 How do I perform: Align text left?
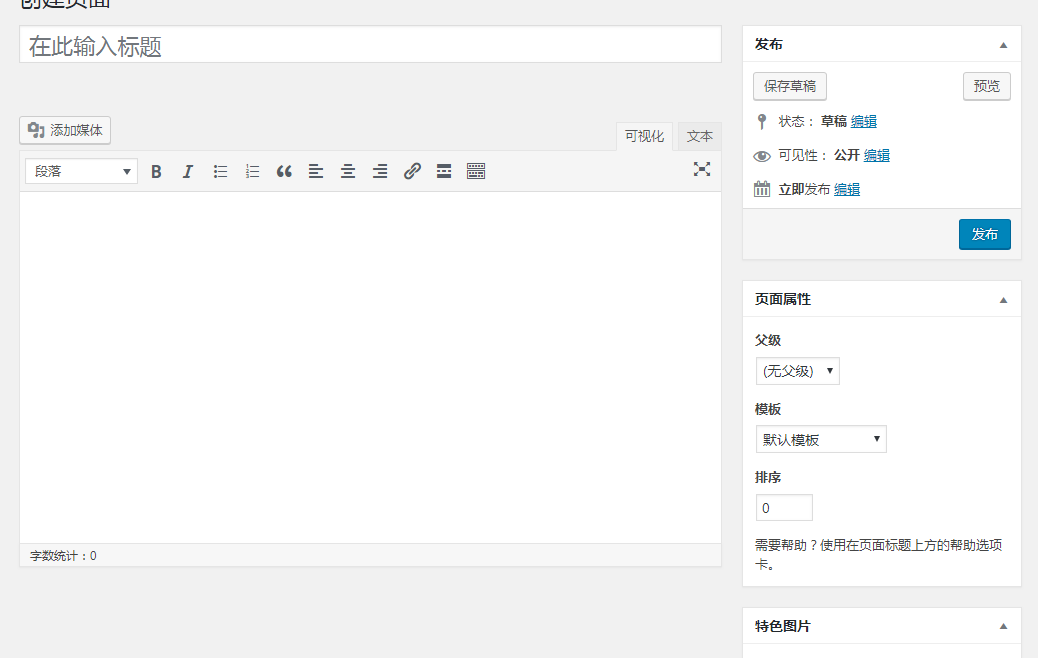[316, 171]
